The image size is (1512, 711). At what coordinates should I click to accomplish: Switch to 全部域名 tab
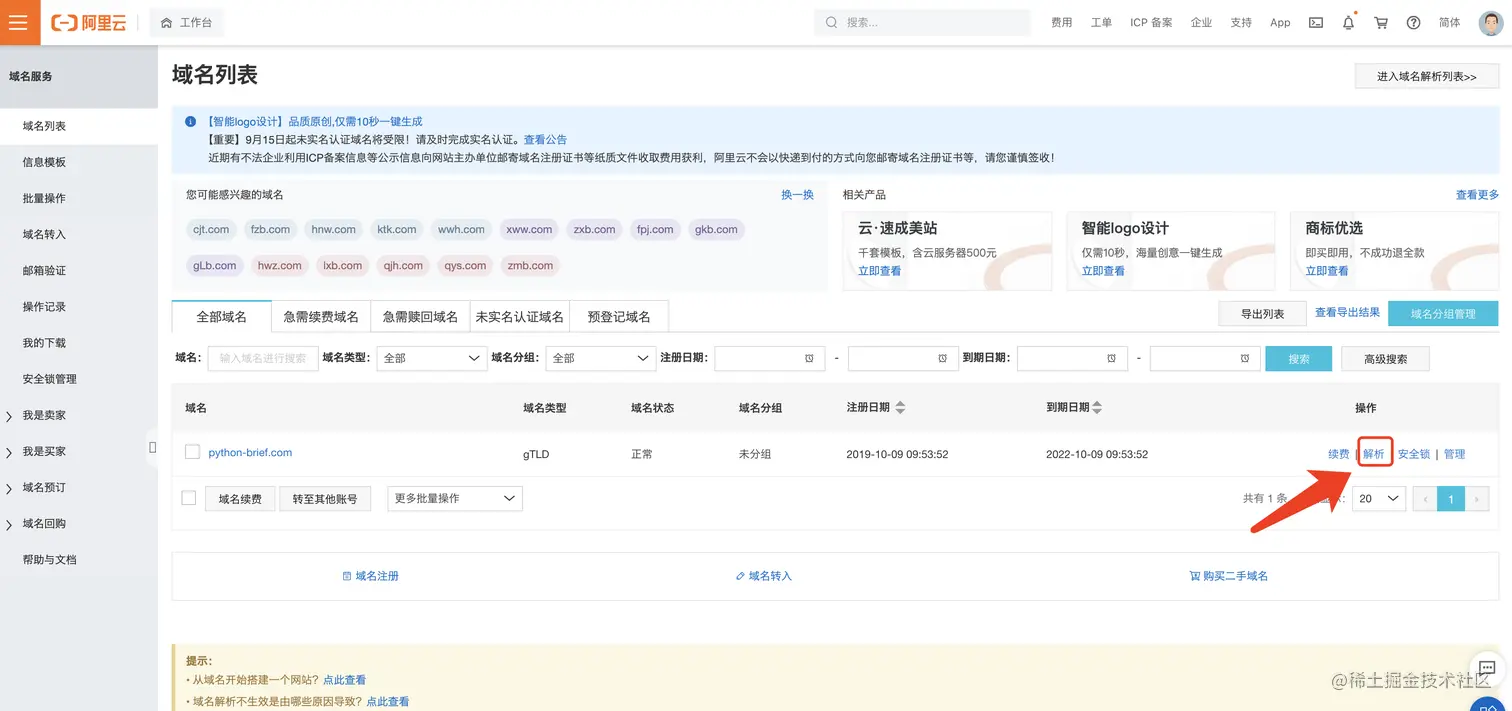coord(221,316)
